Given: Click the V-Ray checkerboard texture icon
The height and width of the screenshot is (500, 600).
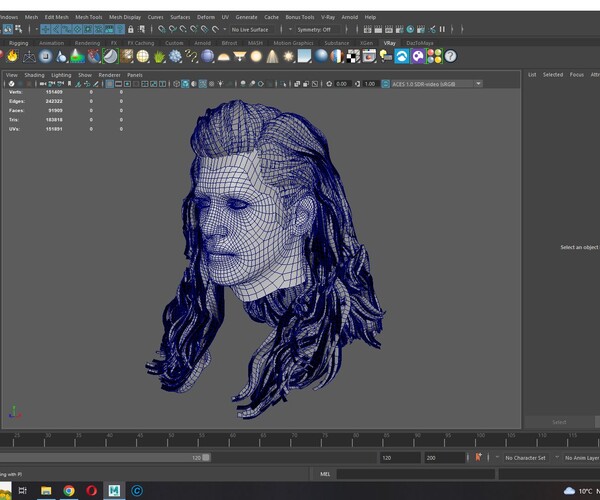Looking at the screenshot, I should click(353, 56).
